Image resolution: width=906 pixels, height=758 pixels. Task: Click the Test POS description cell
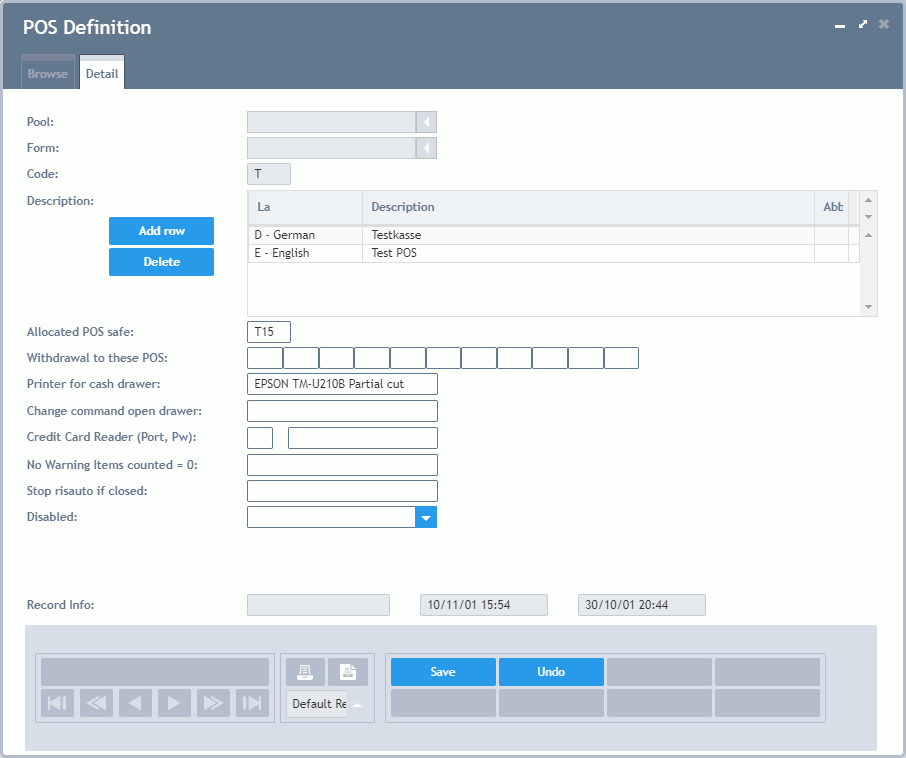[x=588, y=253]
